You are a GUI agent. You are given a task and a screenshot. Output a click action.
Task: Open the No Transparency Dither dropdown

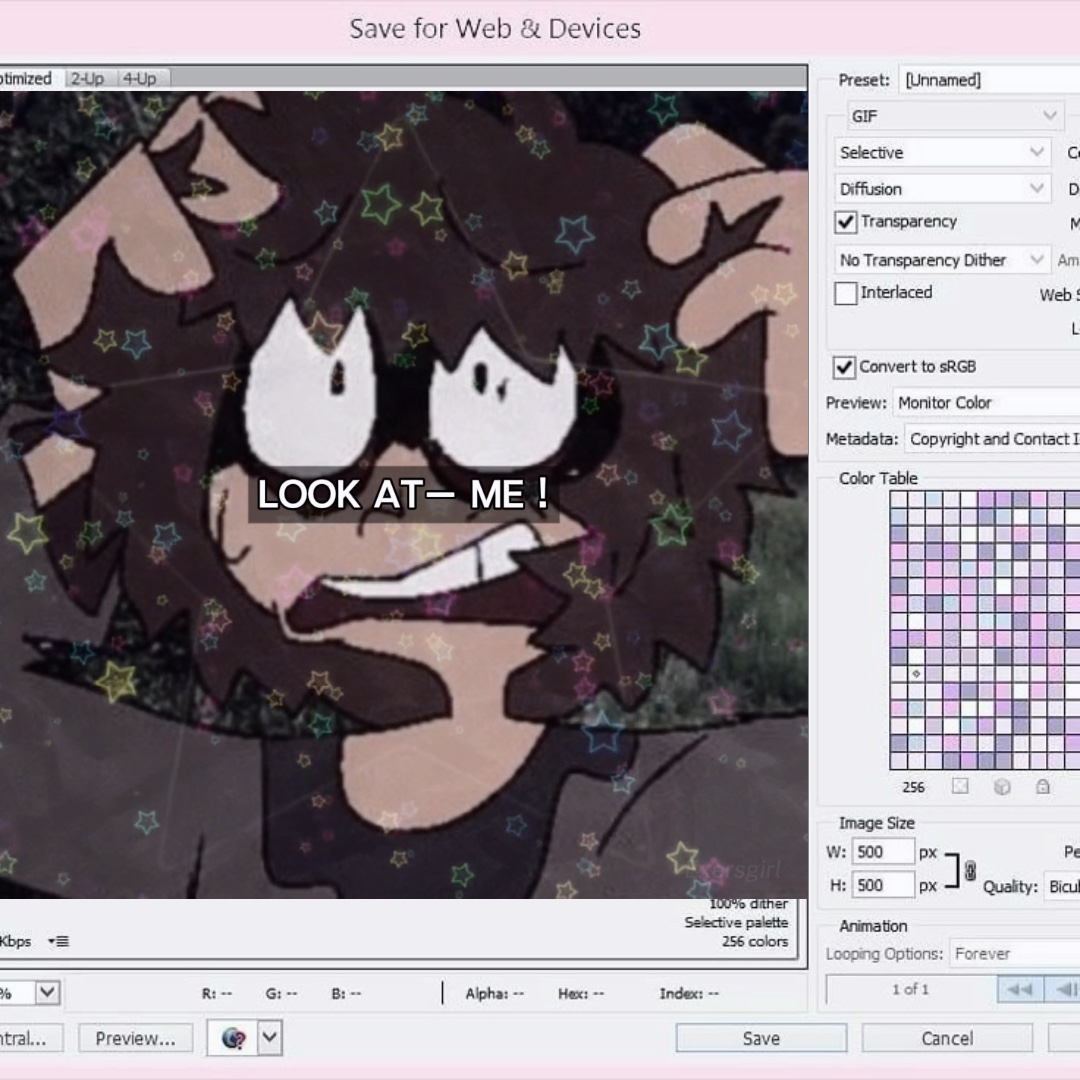coord(942,260)
